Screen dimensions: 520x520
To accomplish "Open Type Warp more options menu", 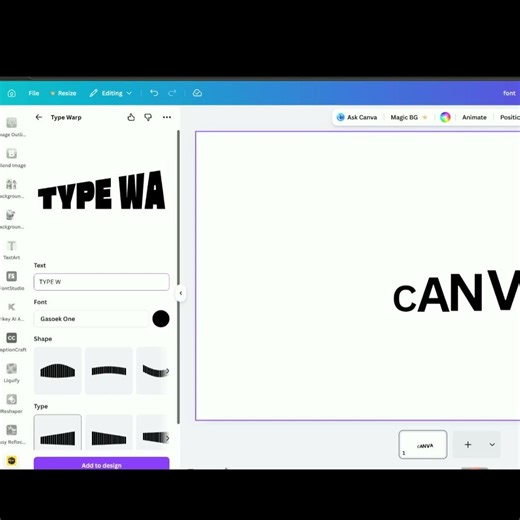I will (x=167, y=117).
